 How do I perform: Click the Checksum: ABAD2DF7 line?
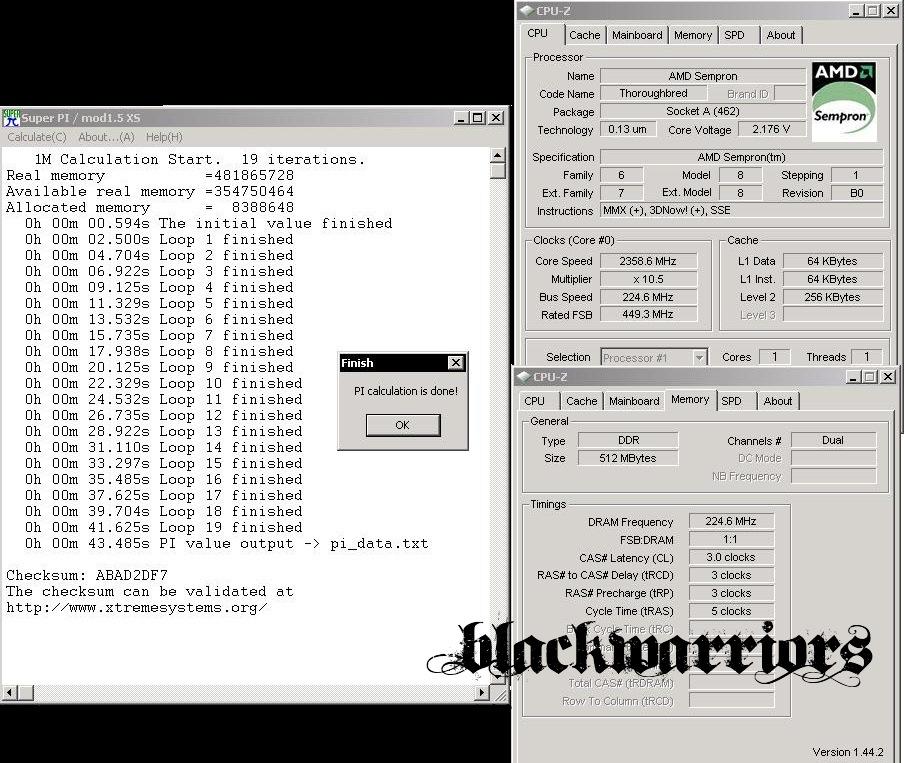tap(87, 575)
